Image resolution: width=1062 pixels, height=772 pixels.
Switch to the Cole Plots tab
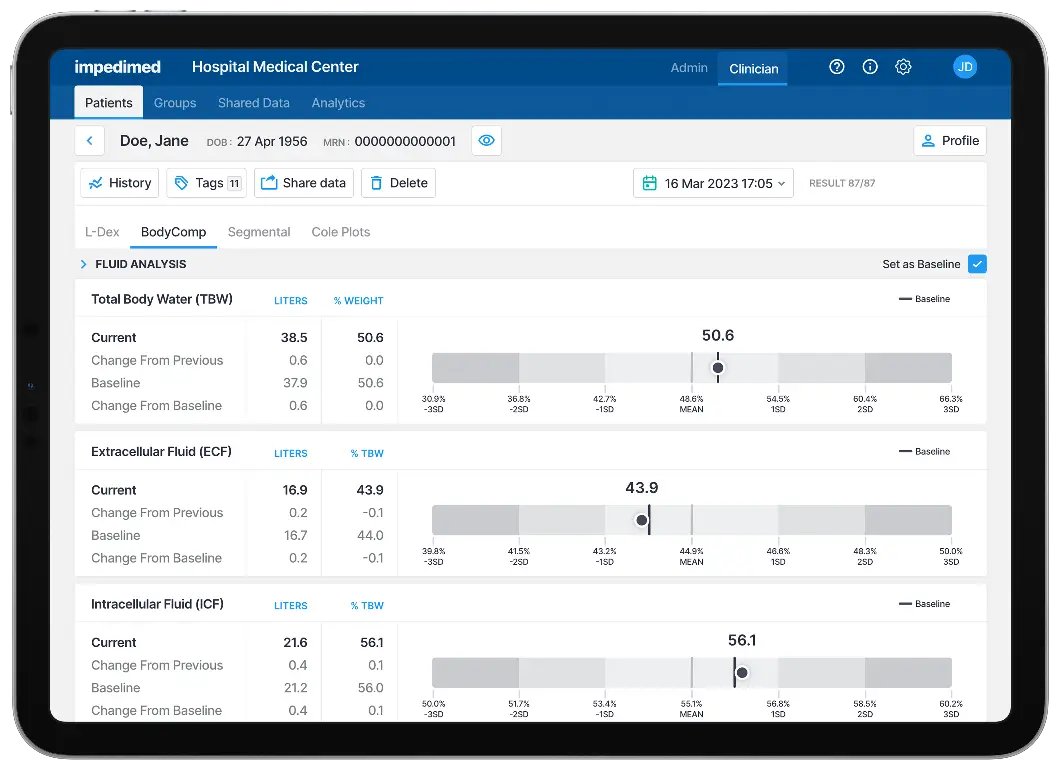click(341, 231)
